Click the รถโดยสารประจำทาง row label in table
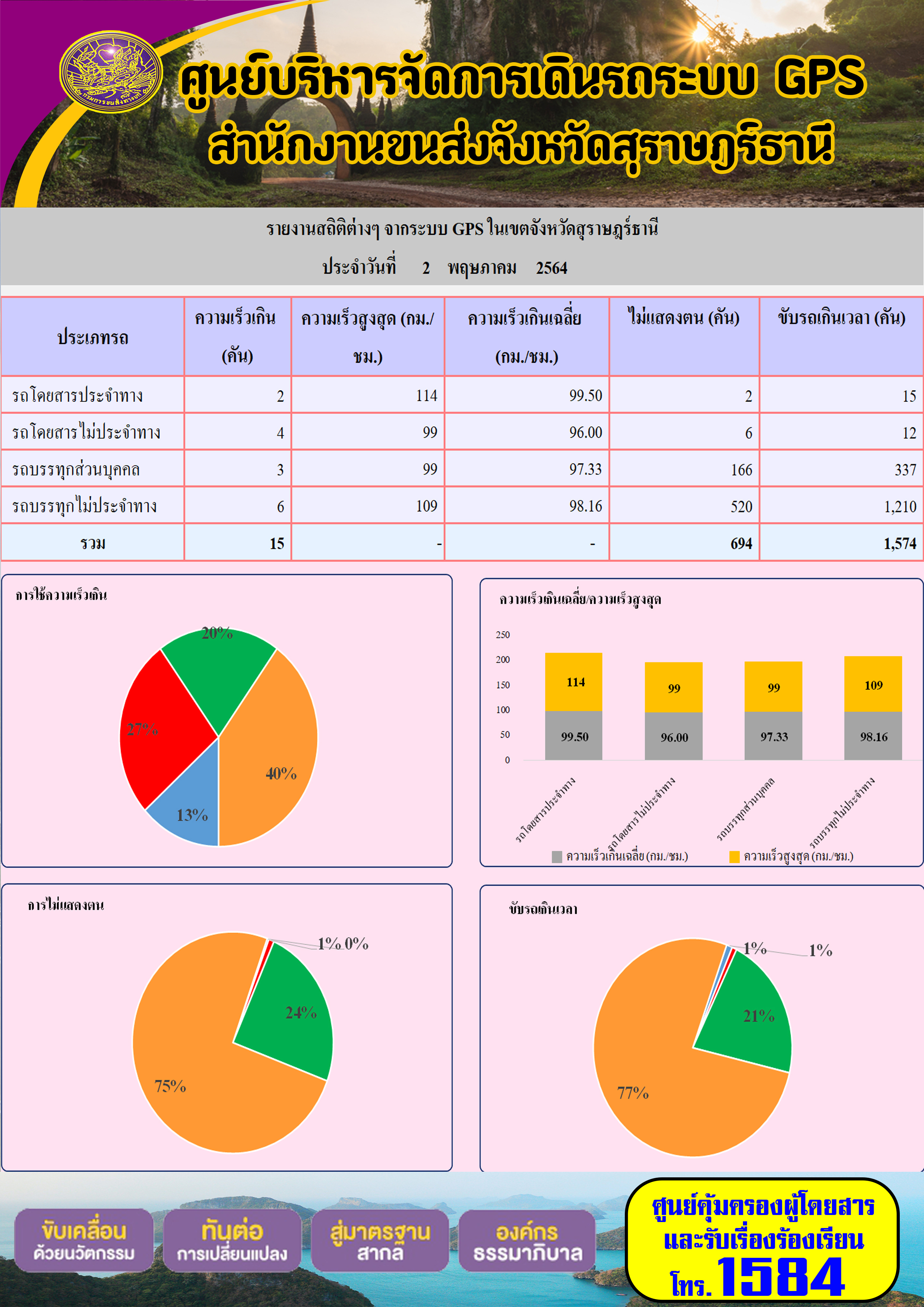The width and height of the screenshot is (924, 1307). pyautogui.click(x=77, y=395)
